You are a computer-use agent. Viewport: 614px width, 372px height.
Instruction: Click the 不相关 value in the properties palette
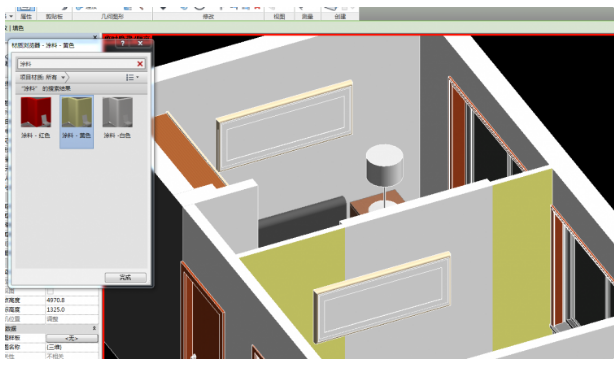(72, 356)
